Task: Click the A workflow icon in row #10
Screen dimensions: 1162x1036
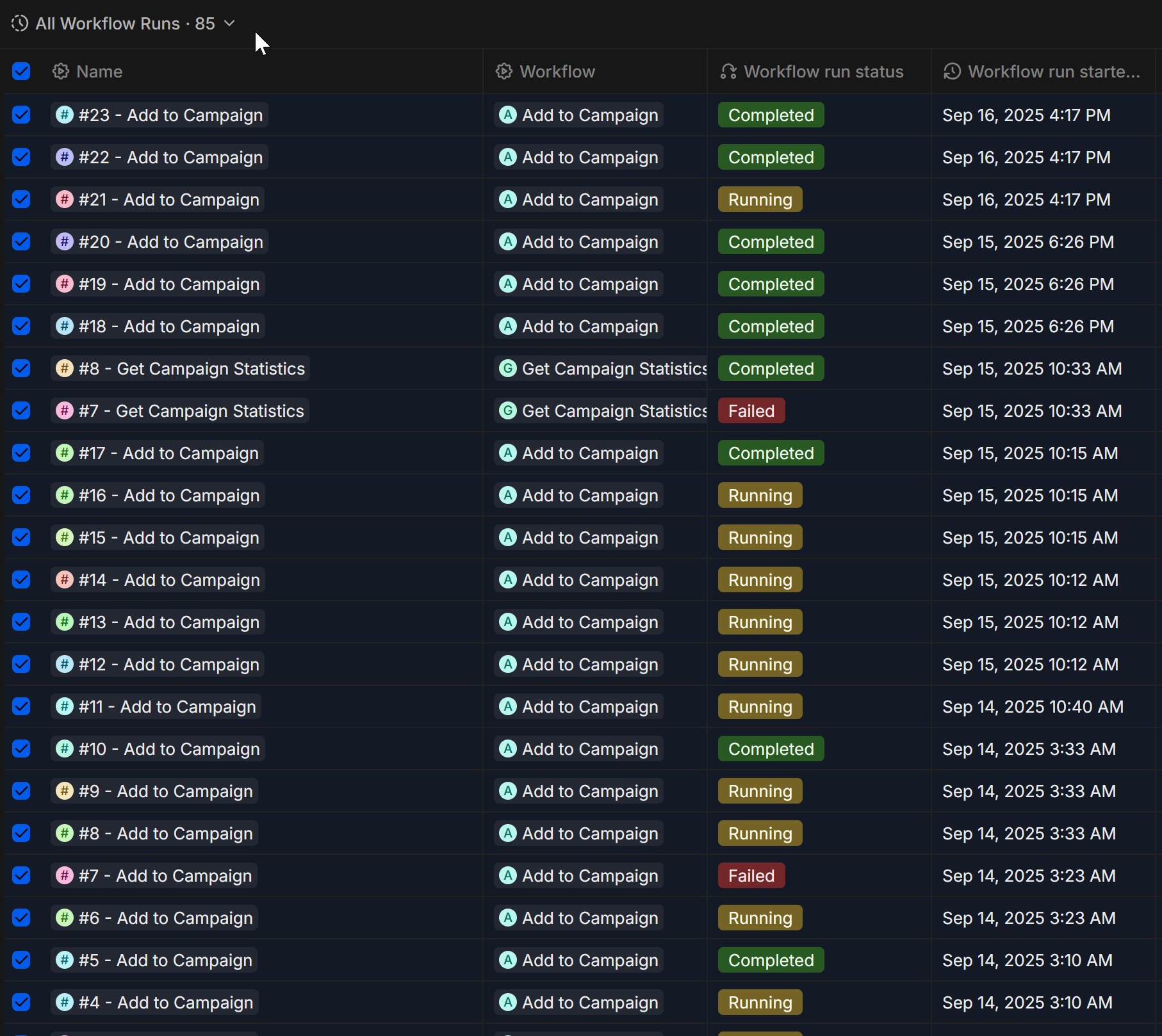Action: coord(508,749)
